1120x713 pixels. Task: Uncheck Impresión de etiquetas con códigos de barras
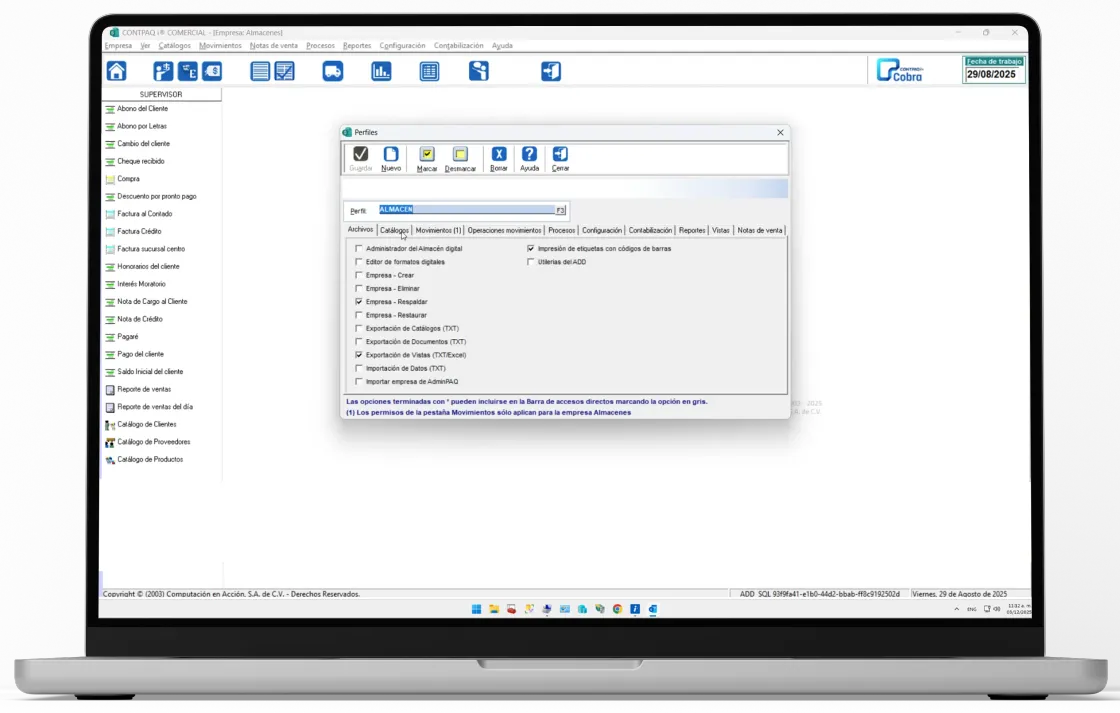pos(531,249)
